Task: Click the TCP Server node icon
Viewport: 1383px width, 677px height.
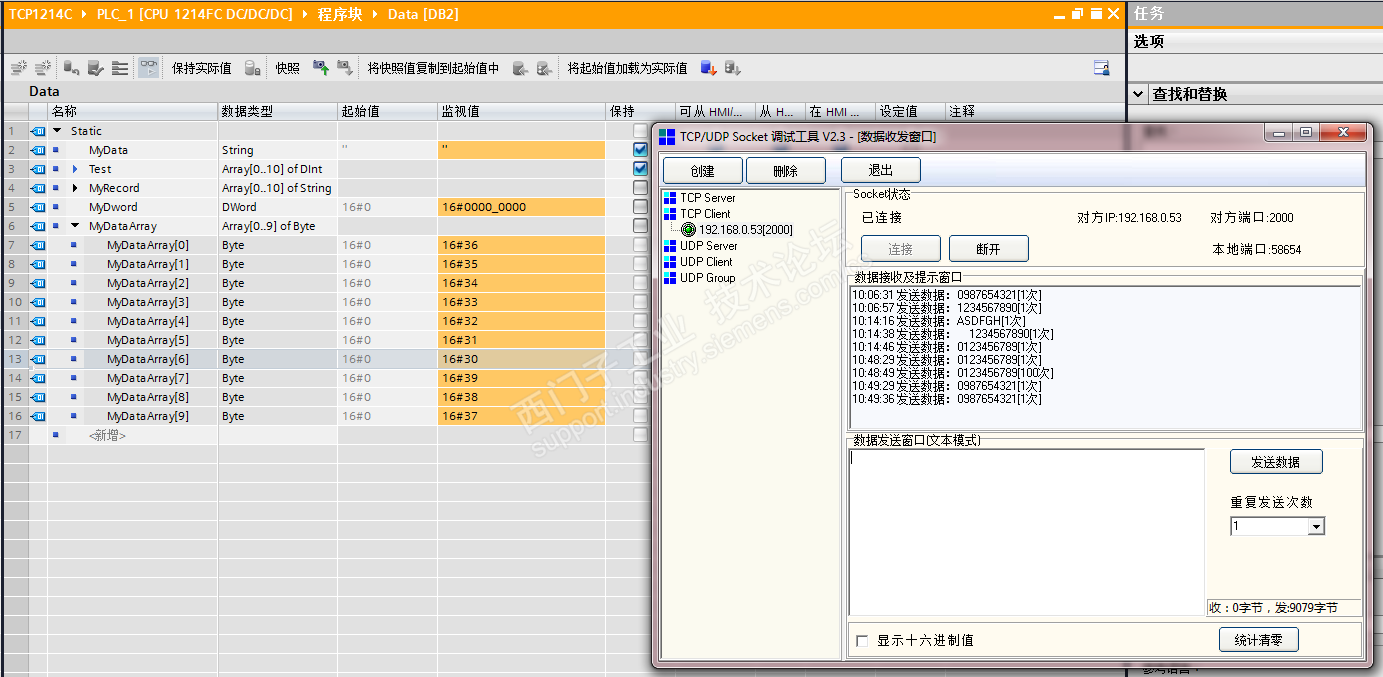Action: pos(669,198)
